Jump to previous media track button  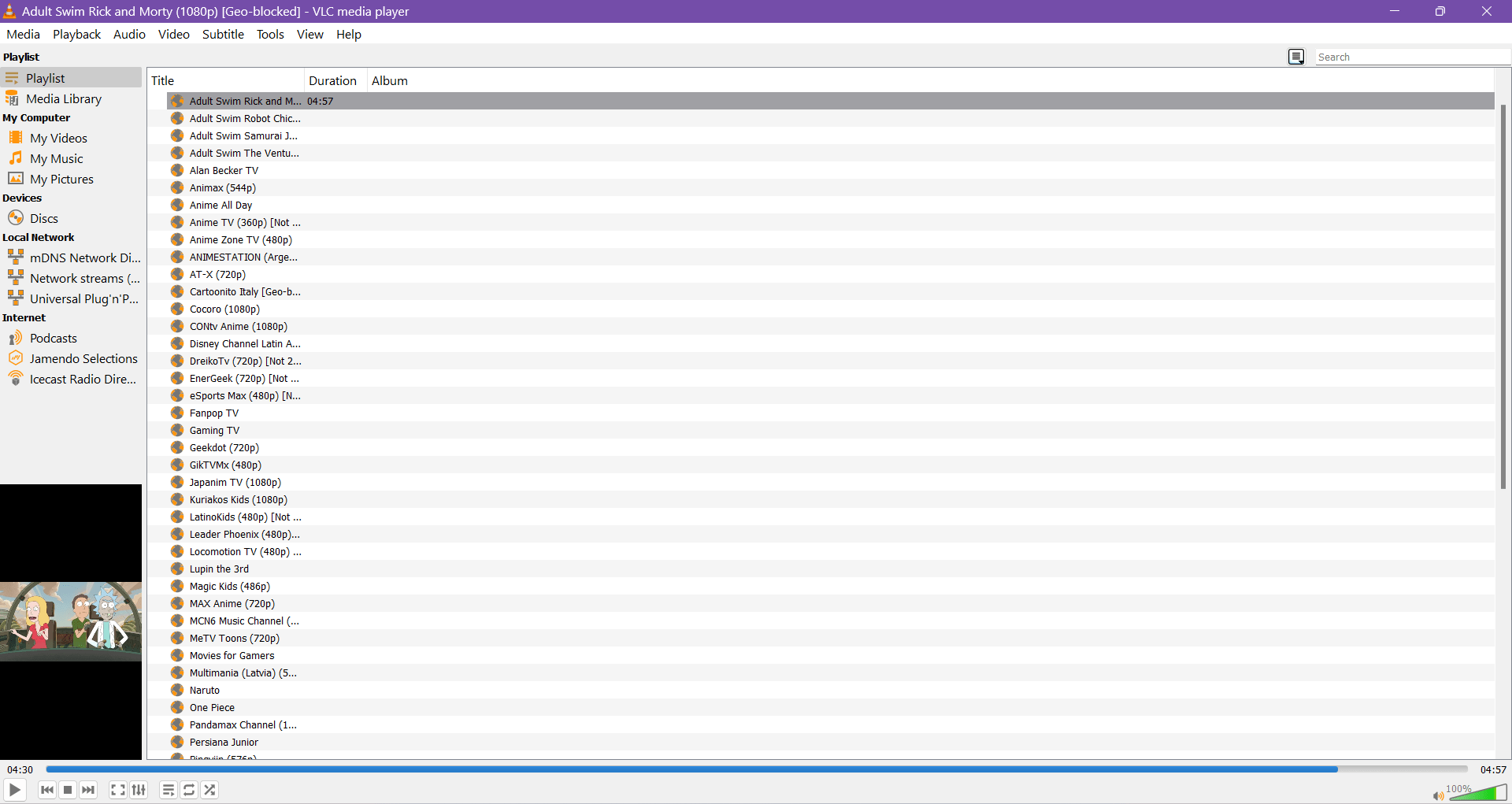[x=47, y=790]
